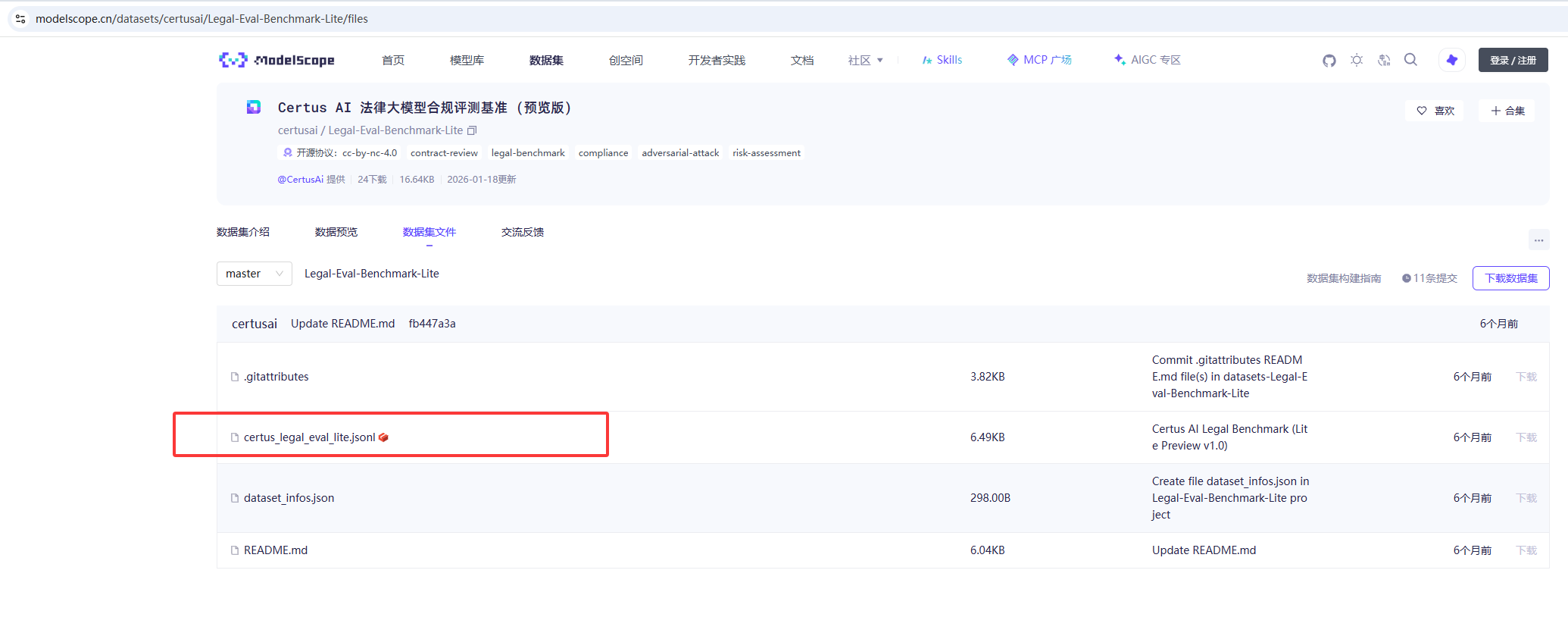Copy the dataset name with copy icon
The image size is (1568, 636).
pyautogui.click(x=472, y=130)
